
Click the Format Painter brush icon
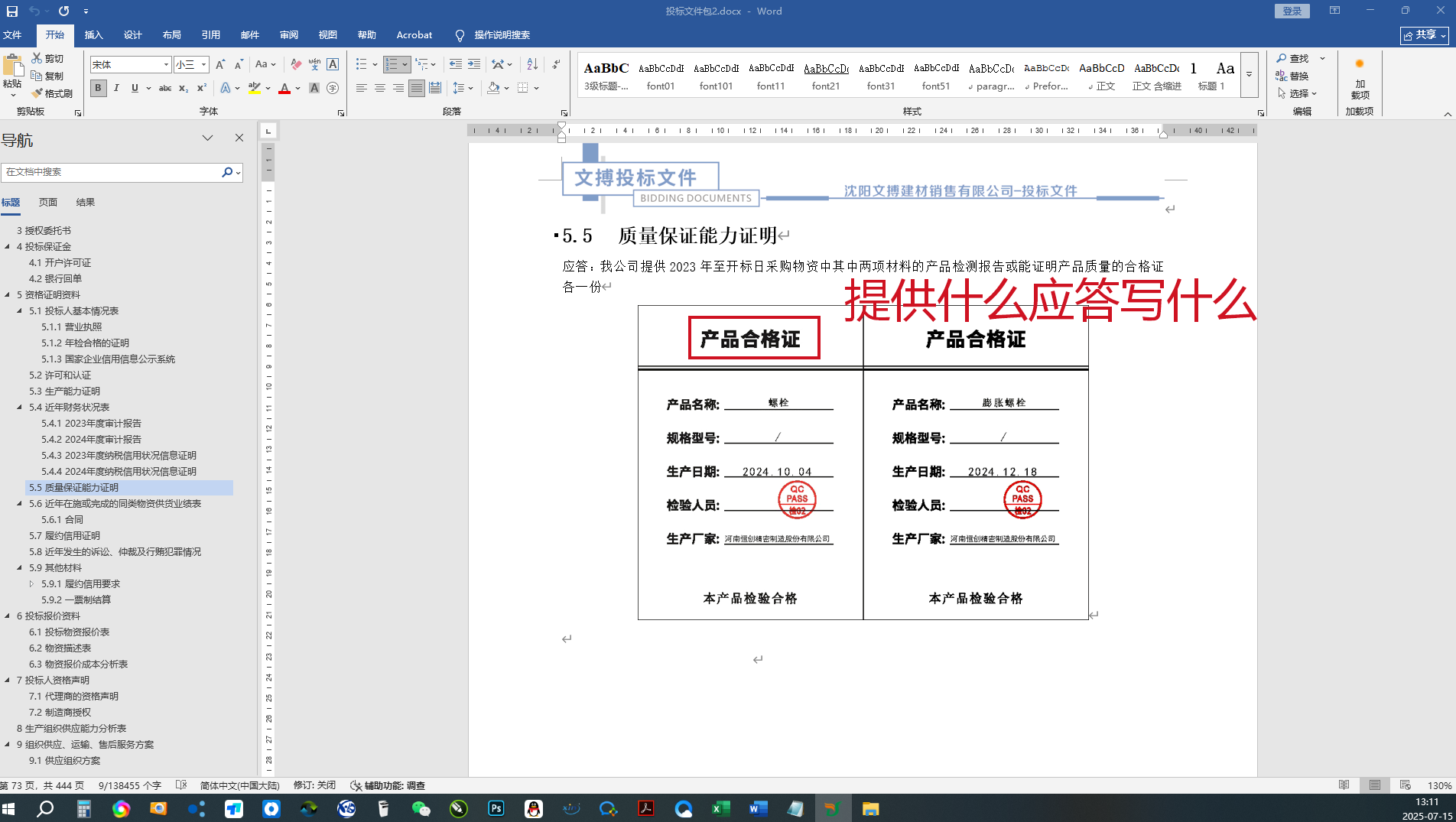click(36, 93)
